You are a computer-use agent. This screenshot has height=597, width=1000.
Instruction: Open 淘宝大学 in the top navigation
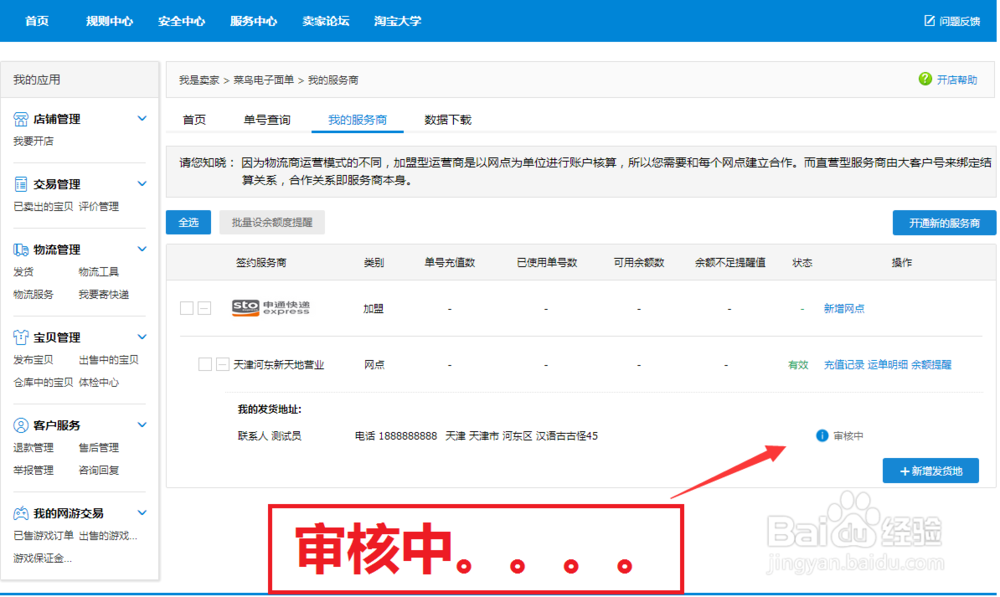(x=397, y=21)
